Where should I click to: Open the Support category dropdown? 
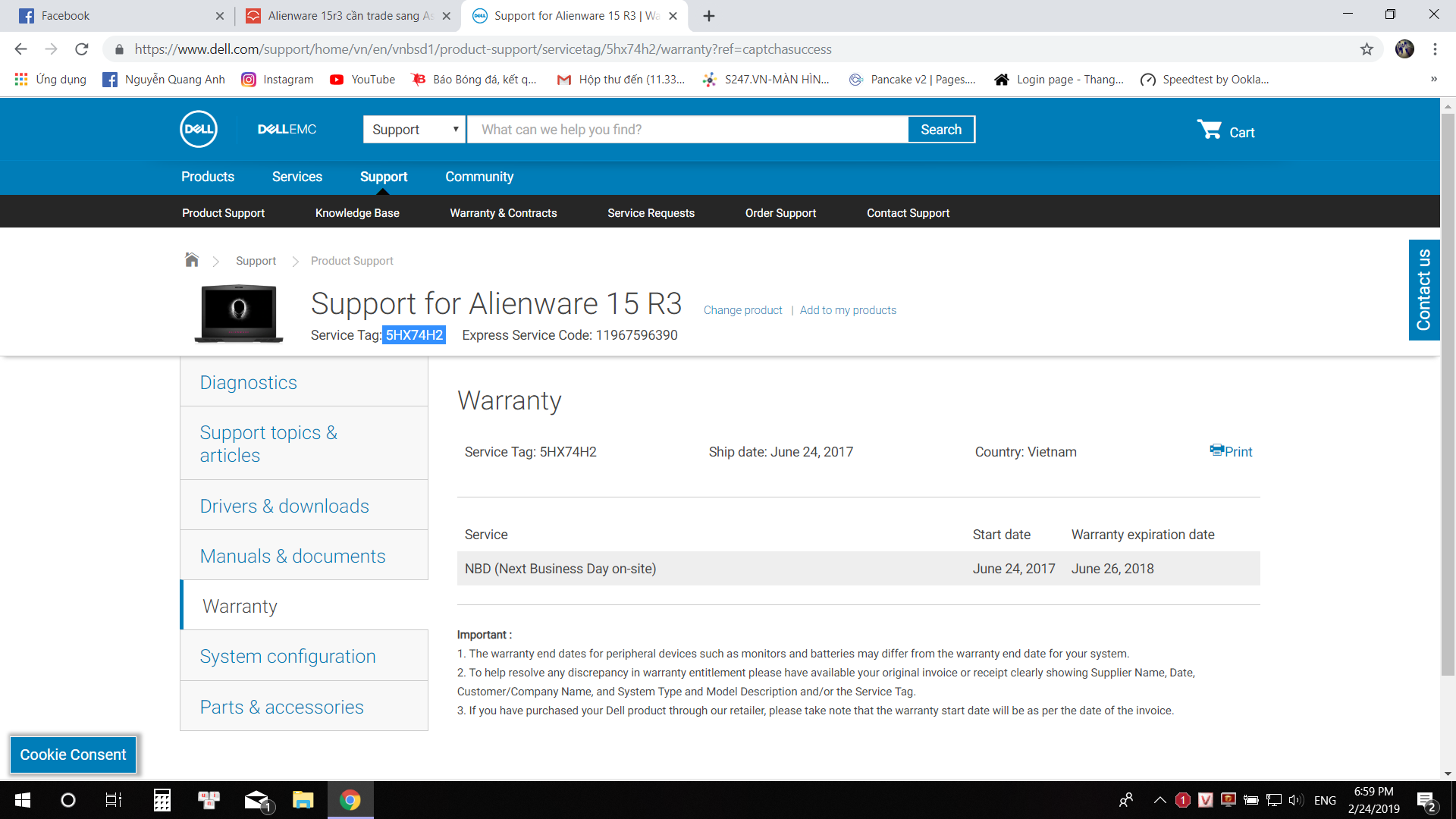coord(415,130)
